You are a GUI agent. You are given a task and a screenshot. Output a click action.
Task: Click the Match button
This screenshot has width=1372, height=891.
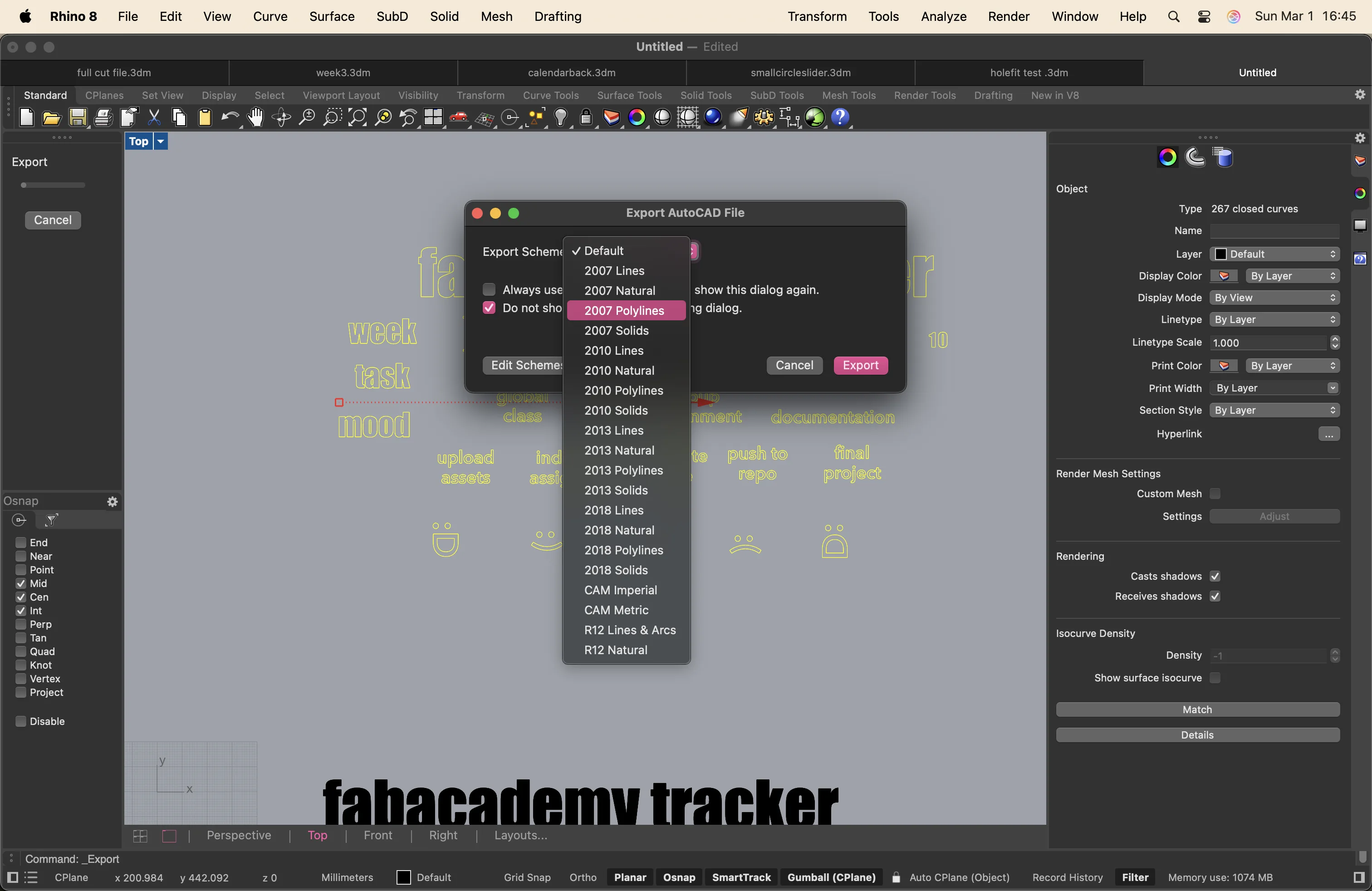pyautogui.click(x=1197, y=710)
